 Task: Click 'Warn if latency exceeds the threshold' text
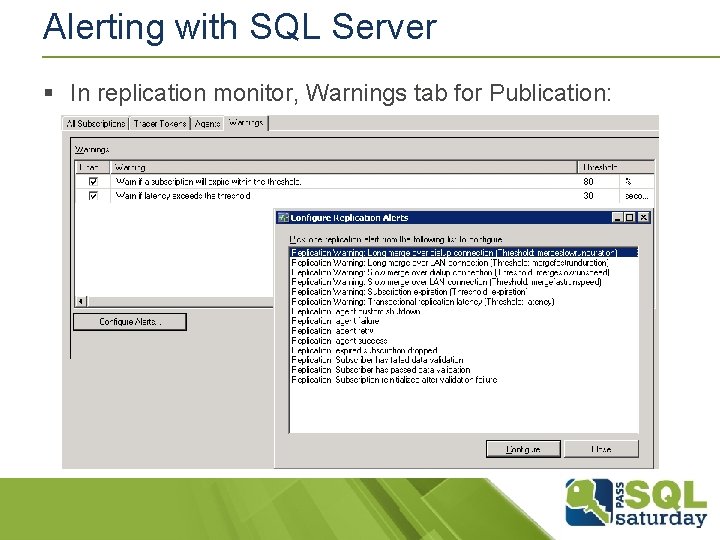coord(183,196)
